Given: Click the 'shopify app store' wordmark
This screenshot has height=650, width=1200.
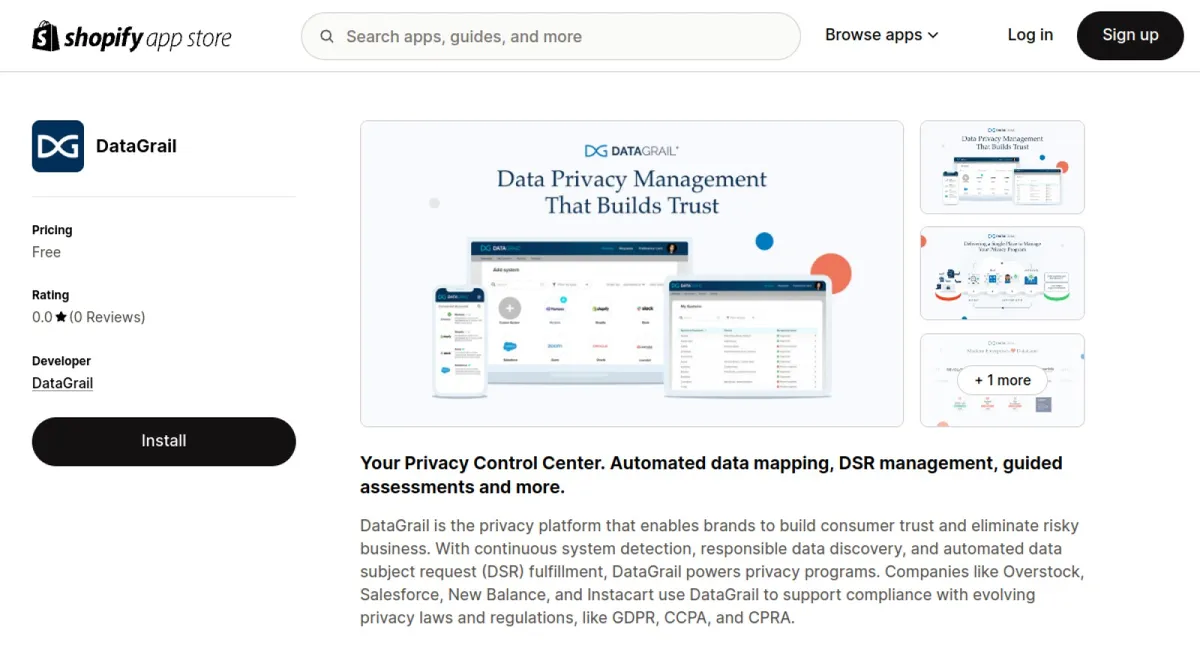Looking at the screenshot, I should (147, 36).
